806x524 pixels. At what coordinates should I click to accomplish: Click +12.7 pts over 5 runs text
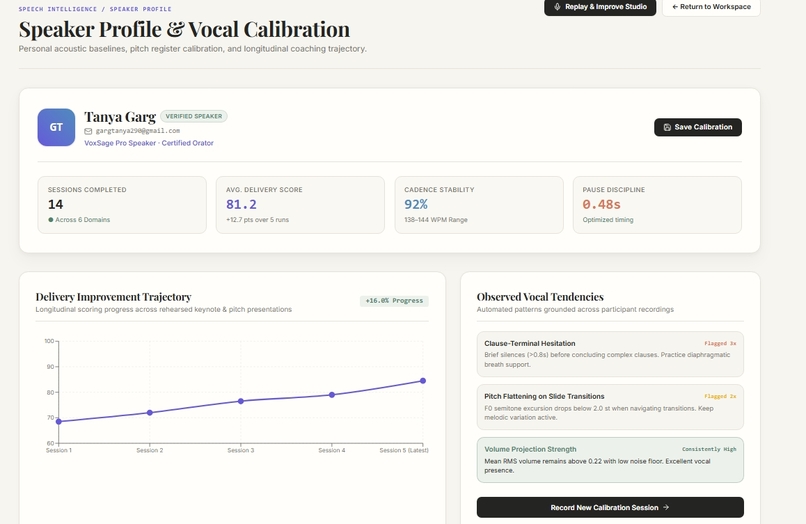click(258, 220)
